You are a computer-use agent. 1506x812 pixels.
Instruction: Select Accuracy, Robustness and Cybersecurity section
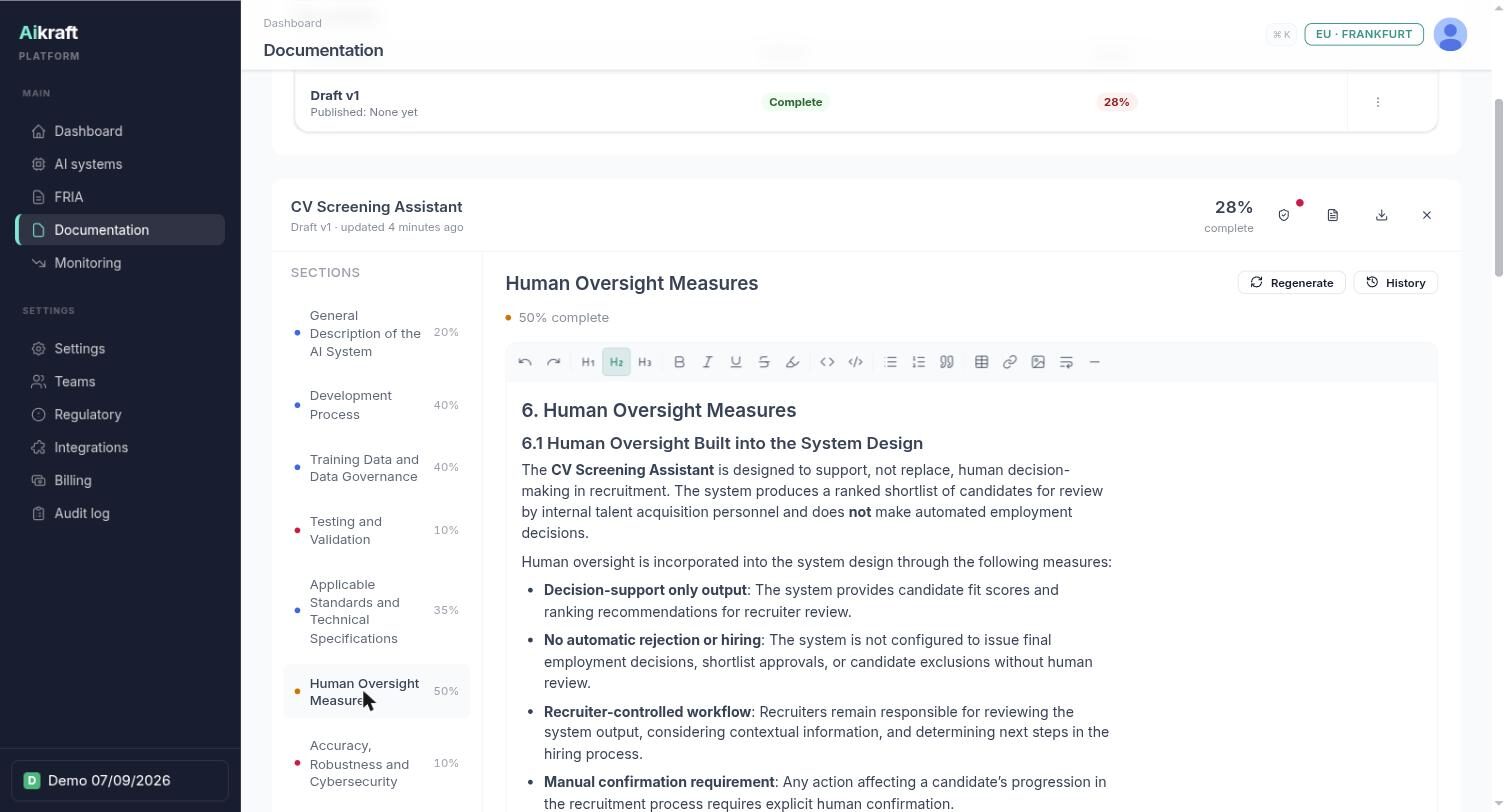click(x=376, y=763)
